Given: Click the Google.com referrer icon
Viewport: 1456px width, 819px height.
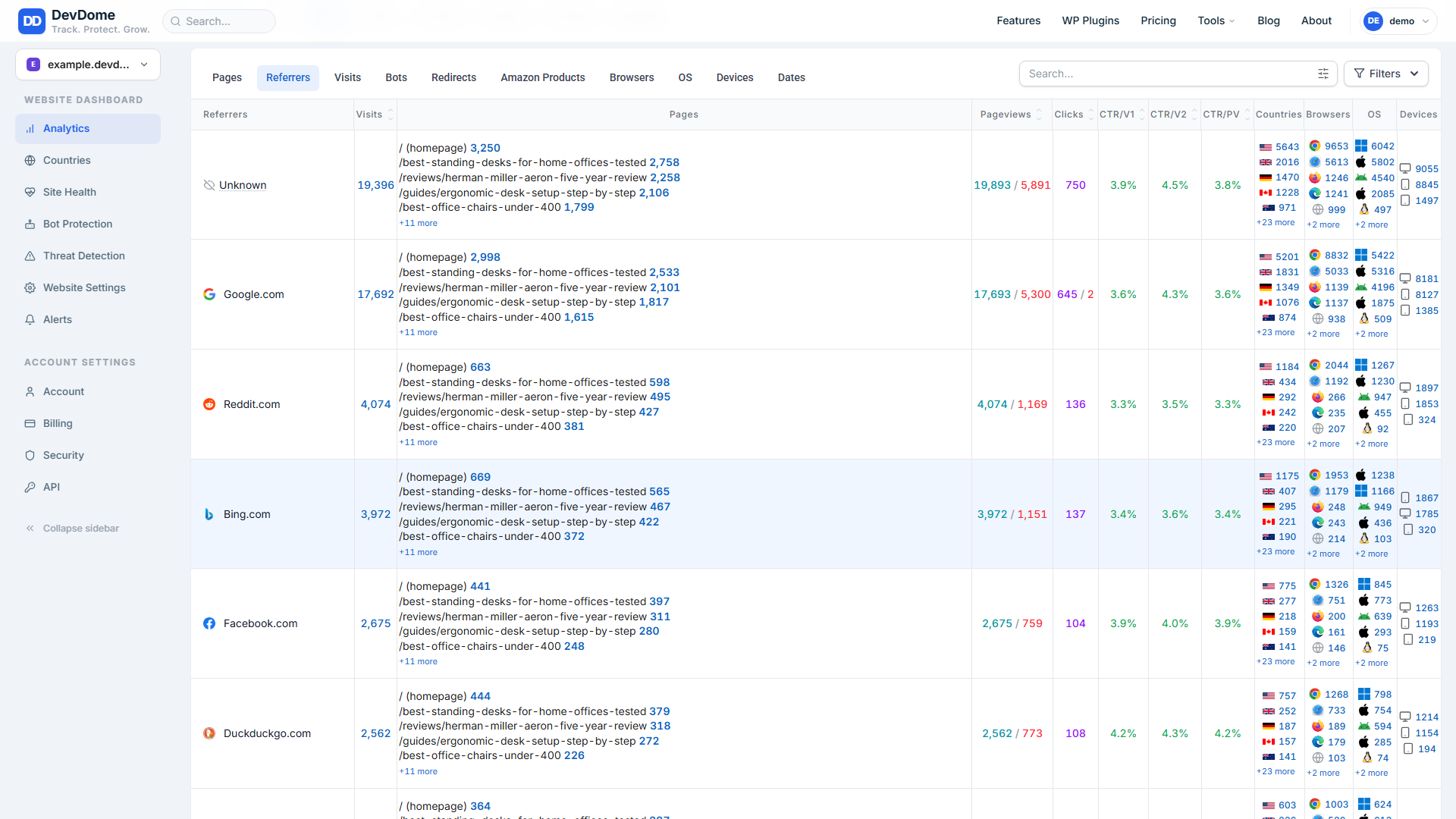Looking at the screenshot, I should click(x=209, y=294).
